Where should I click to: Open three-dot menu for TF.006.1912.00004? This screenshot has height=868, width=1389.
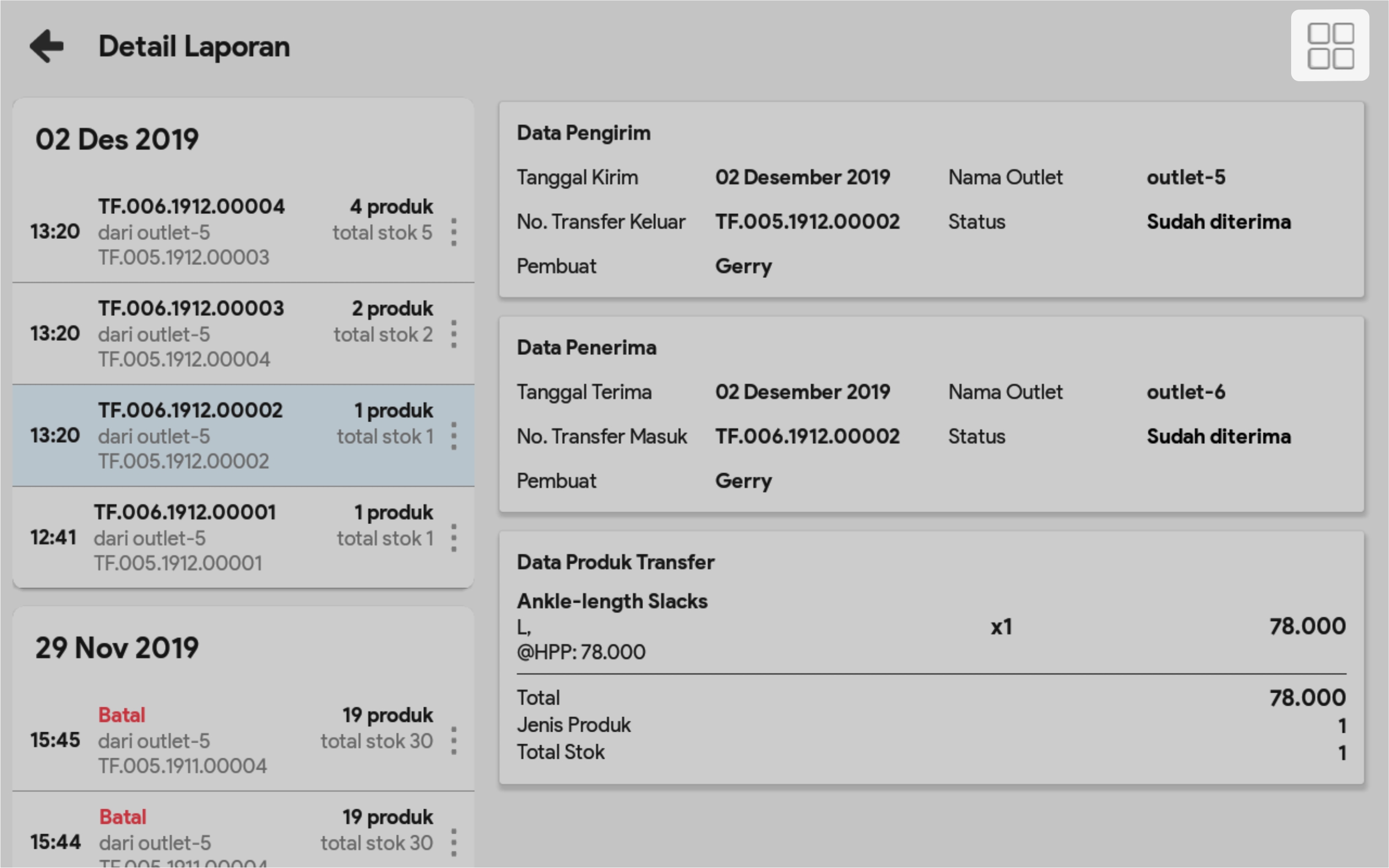(x=453, y=232)
